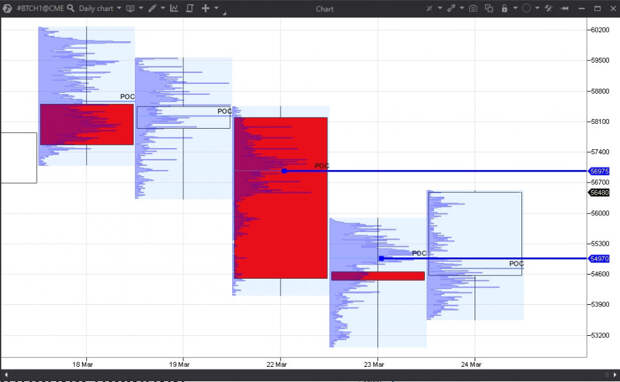Click the templates page icon

pyautogui.click(x=190, y=8)
